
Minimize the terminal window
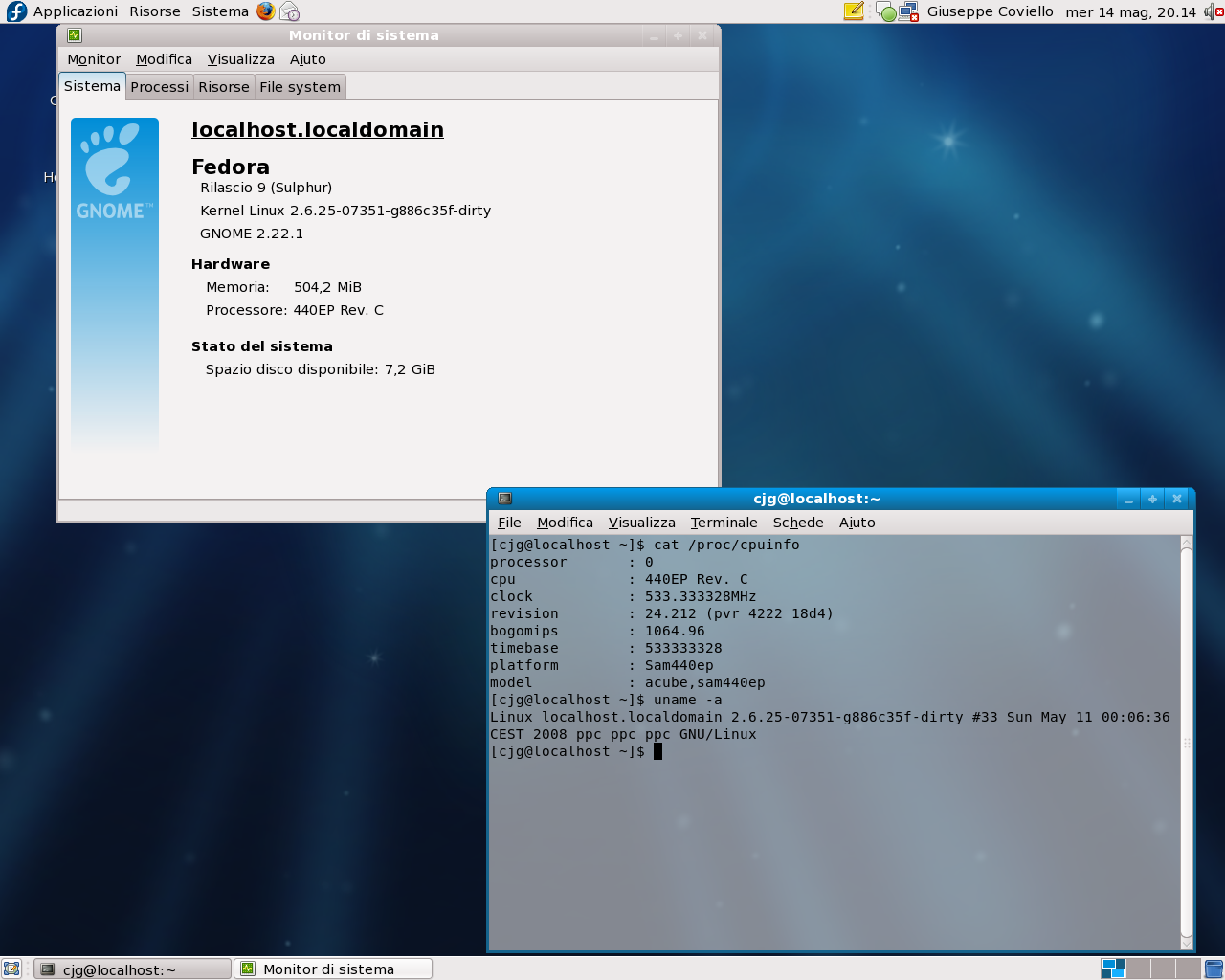[x=1128, y=499]
